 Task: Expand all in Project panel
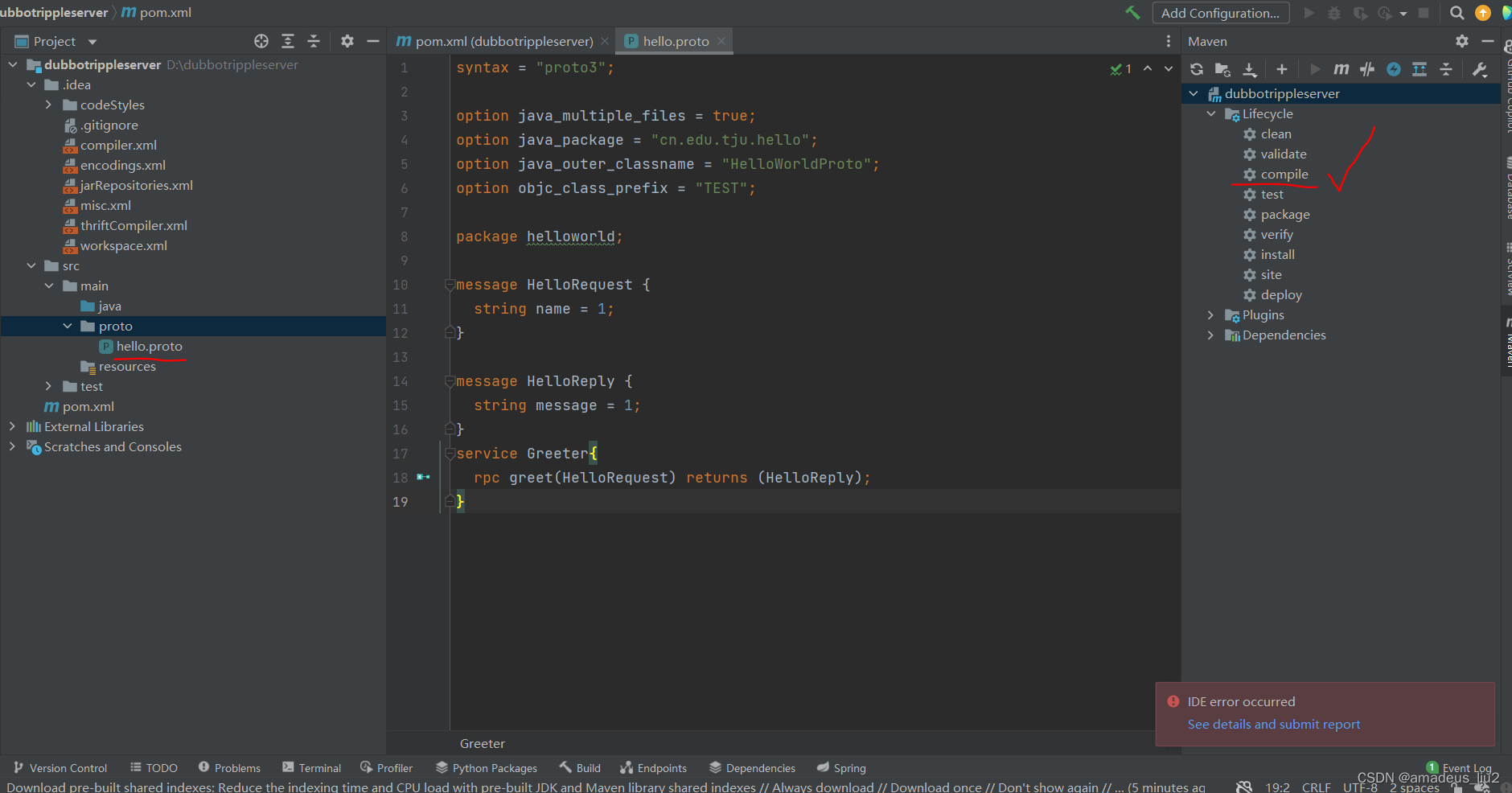[x=288, y=41]
